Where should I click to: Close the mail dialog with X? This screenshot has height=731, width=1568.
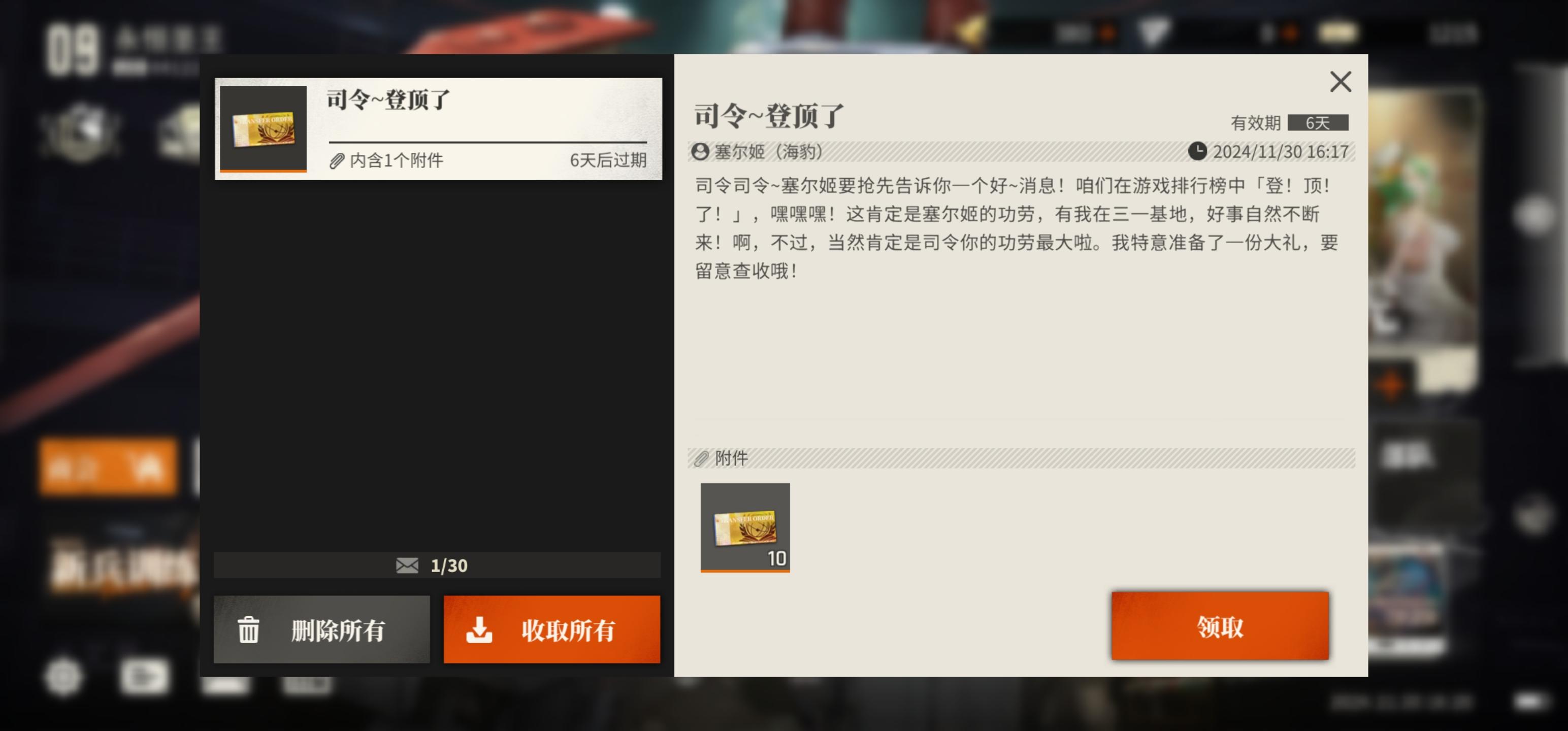1340,82
